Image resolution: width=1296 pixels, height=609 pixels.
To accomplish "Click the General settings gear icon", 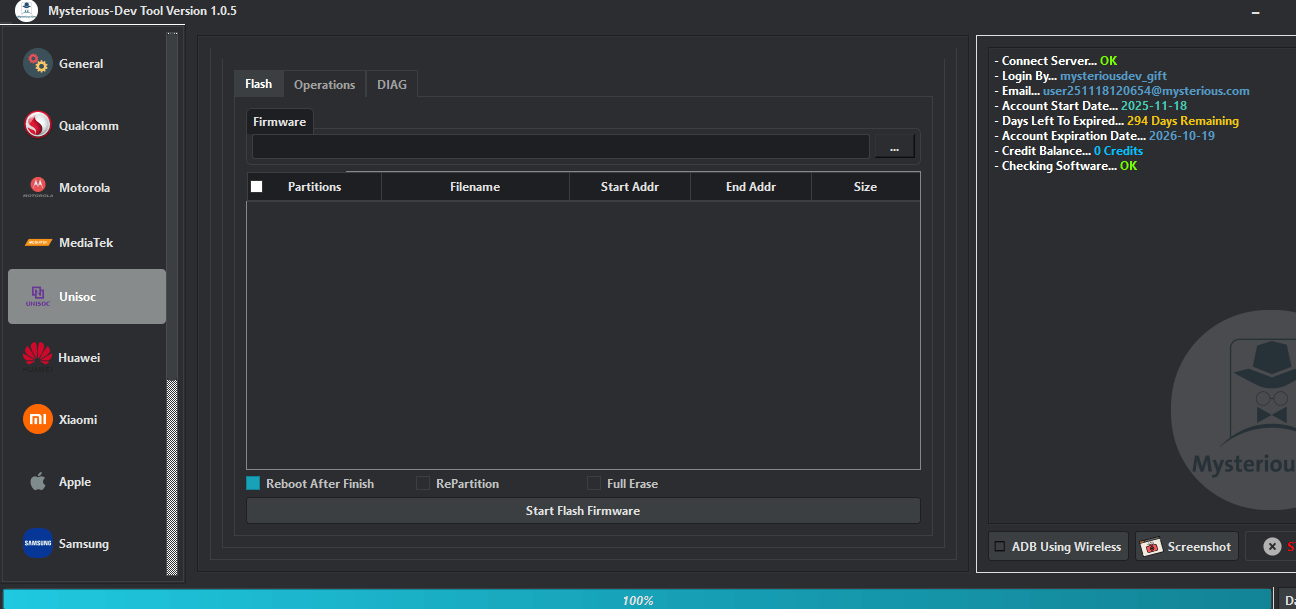I will tap(37, 63).
